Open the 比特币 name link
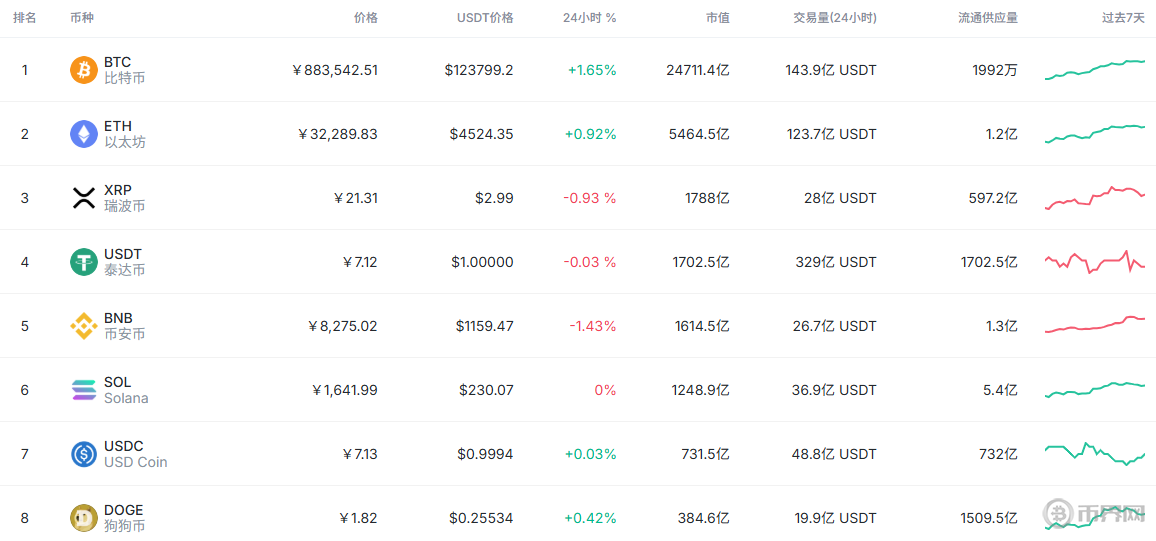This screenshot has height=541, width=1156. click(x=124, y=78)
